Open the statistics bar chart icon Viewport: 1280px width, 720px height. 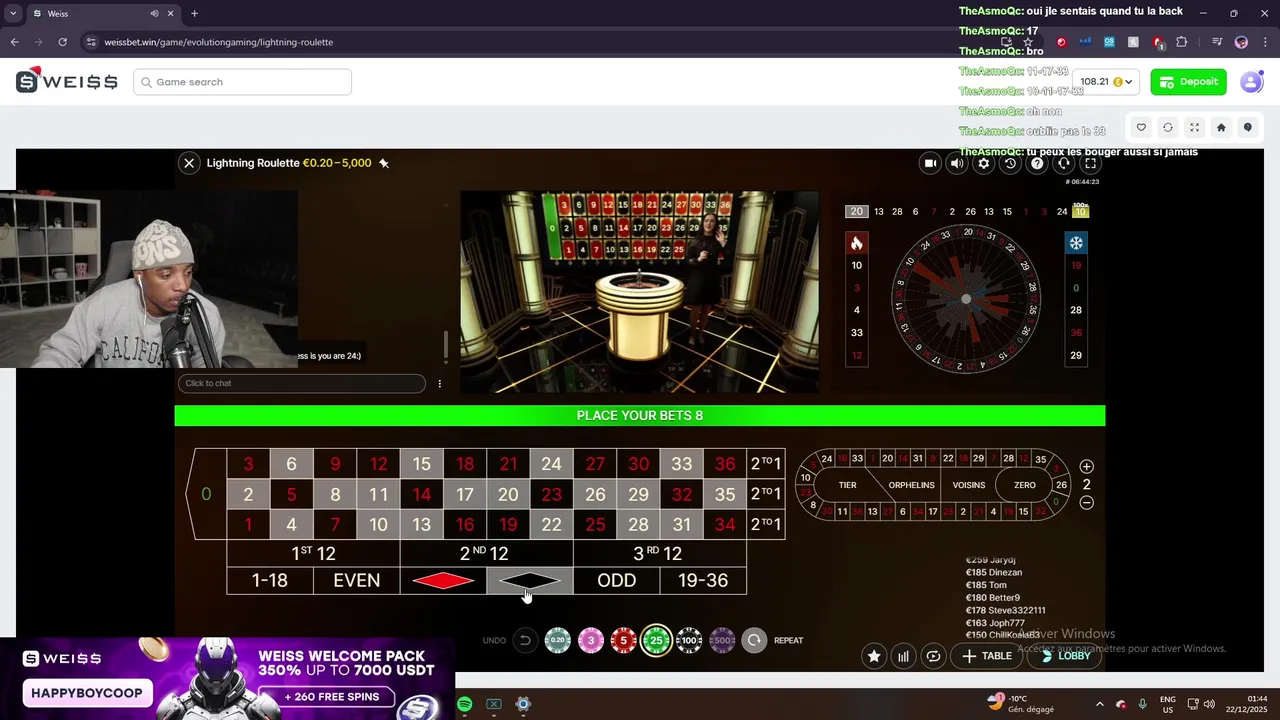pyautogui.click(x=904, y=656)
